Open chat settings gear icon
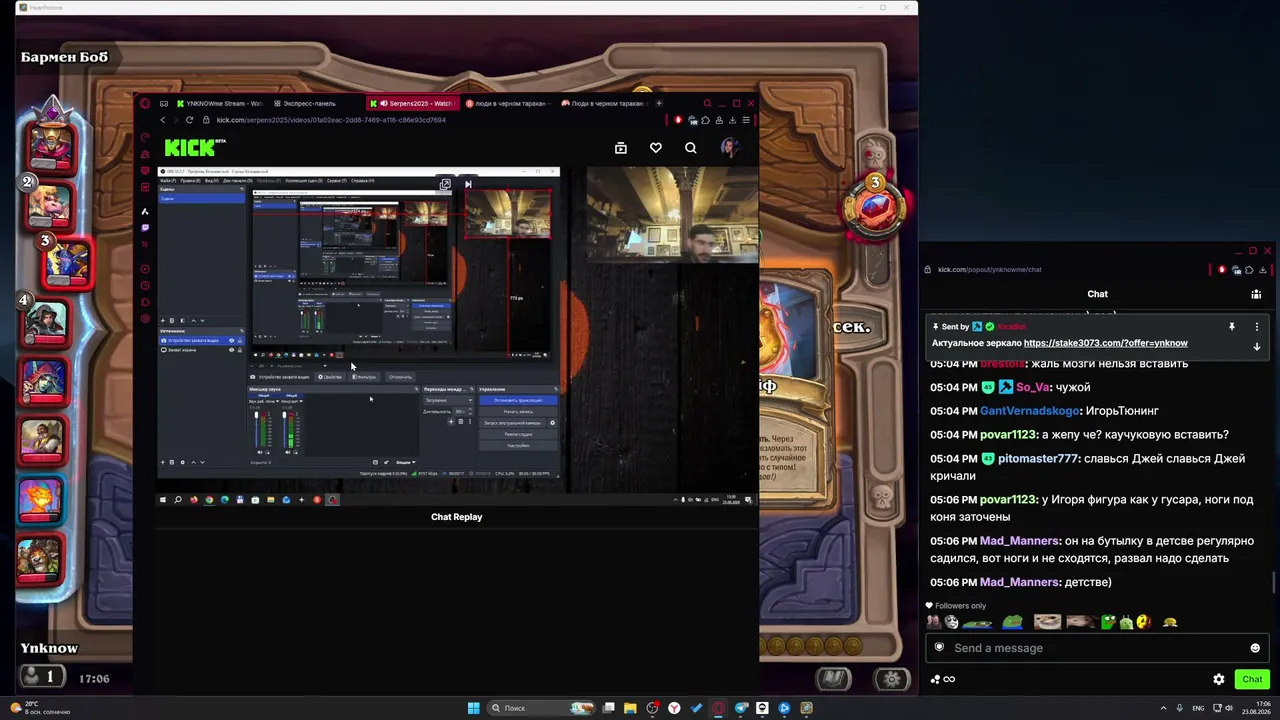 (x=1219, y=679)
